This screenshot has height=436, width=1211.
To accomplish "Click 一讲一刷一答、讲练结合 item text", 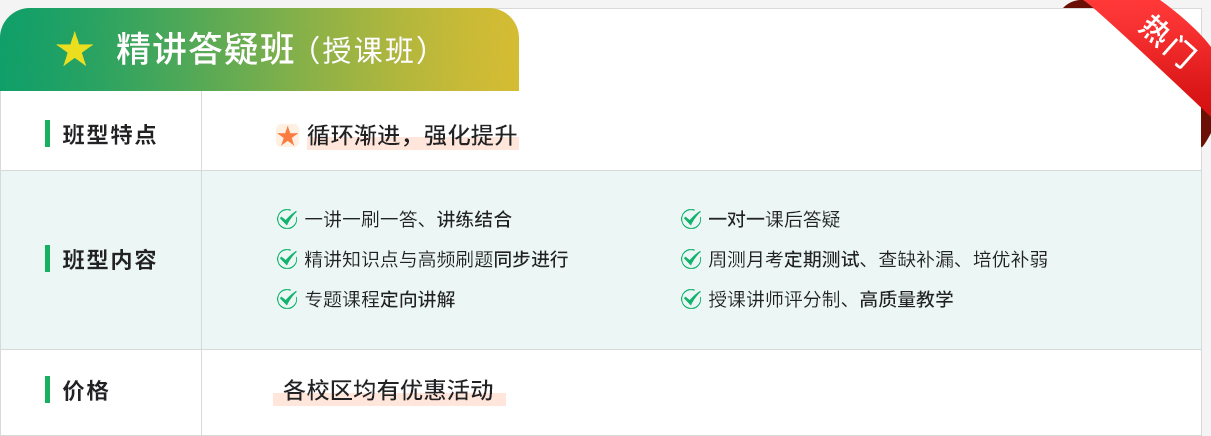I will coord(408,219).
